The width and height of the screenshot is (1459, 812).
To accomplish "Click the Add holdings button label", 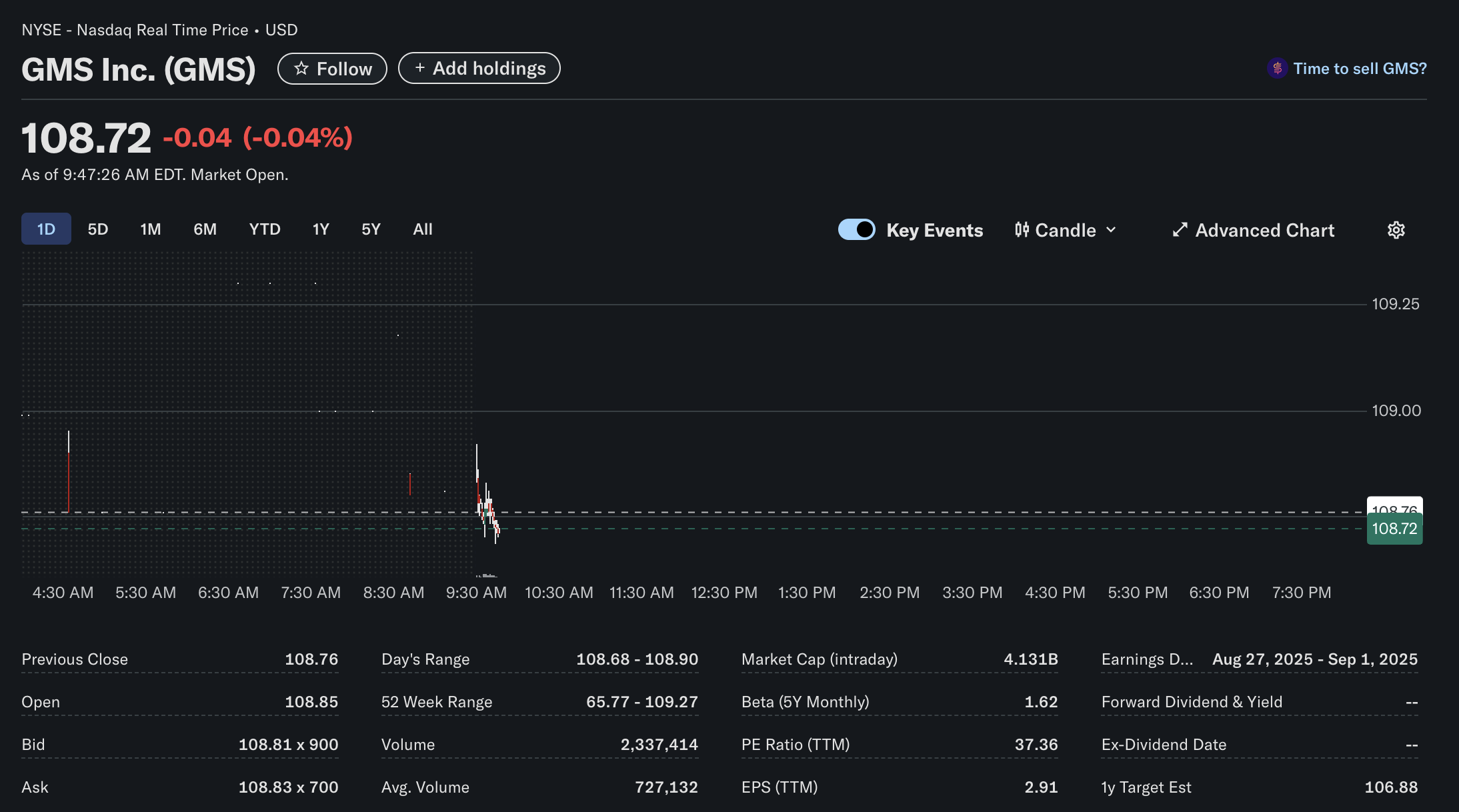I will (489, 68).
